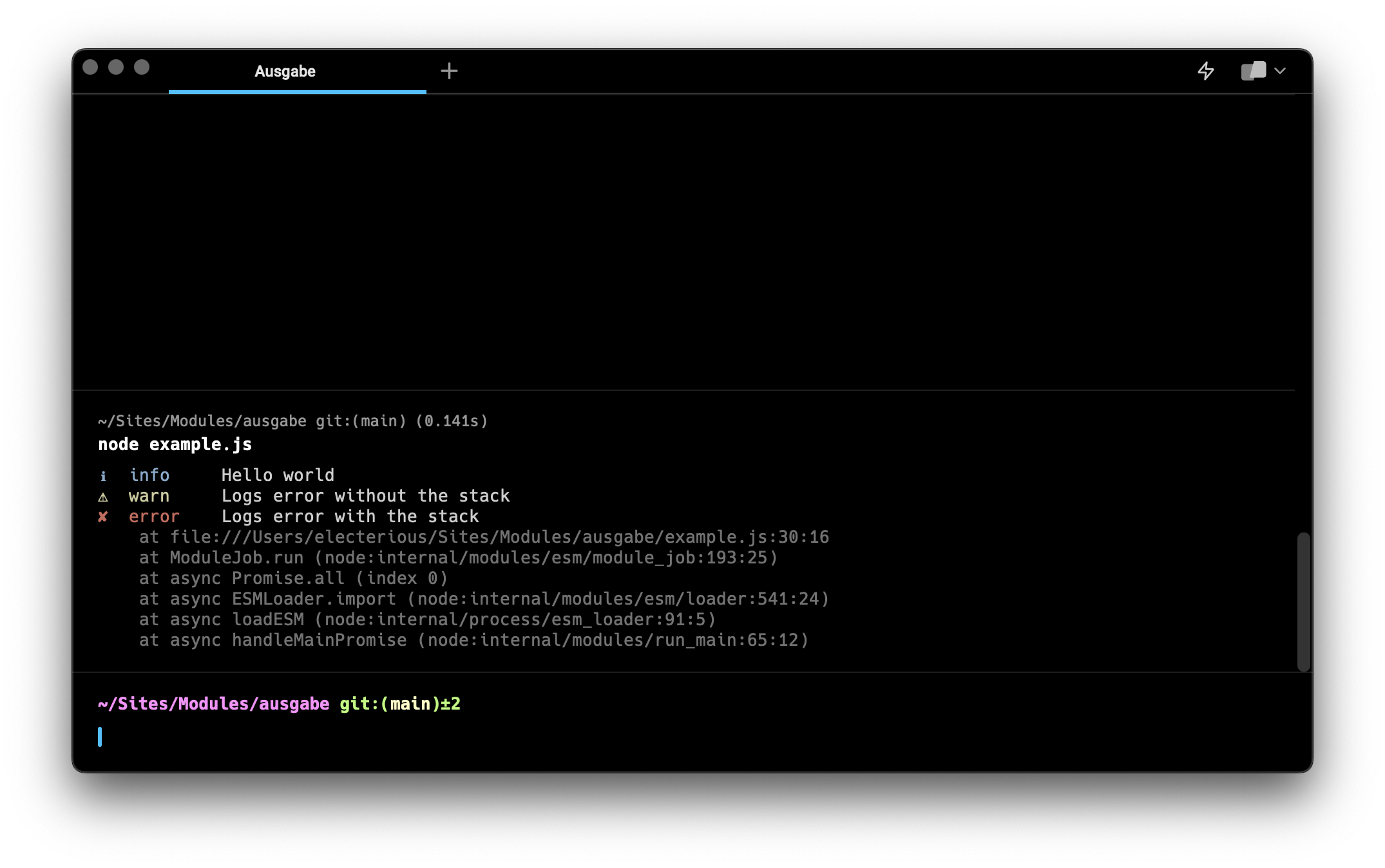Switch to the Ausgabe tab

(x=285, y=71)
